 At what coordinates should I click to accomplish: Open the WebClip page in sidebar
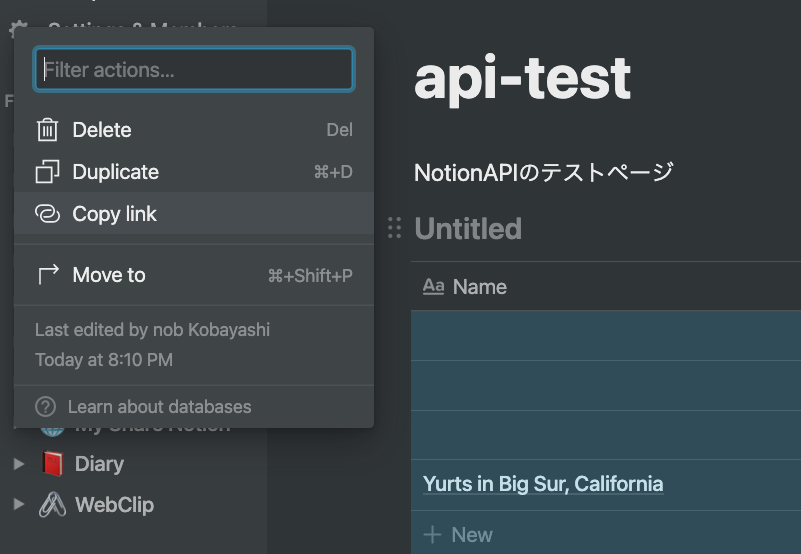114,505
